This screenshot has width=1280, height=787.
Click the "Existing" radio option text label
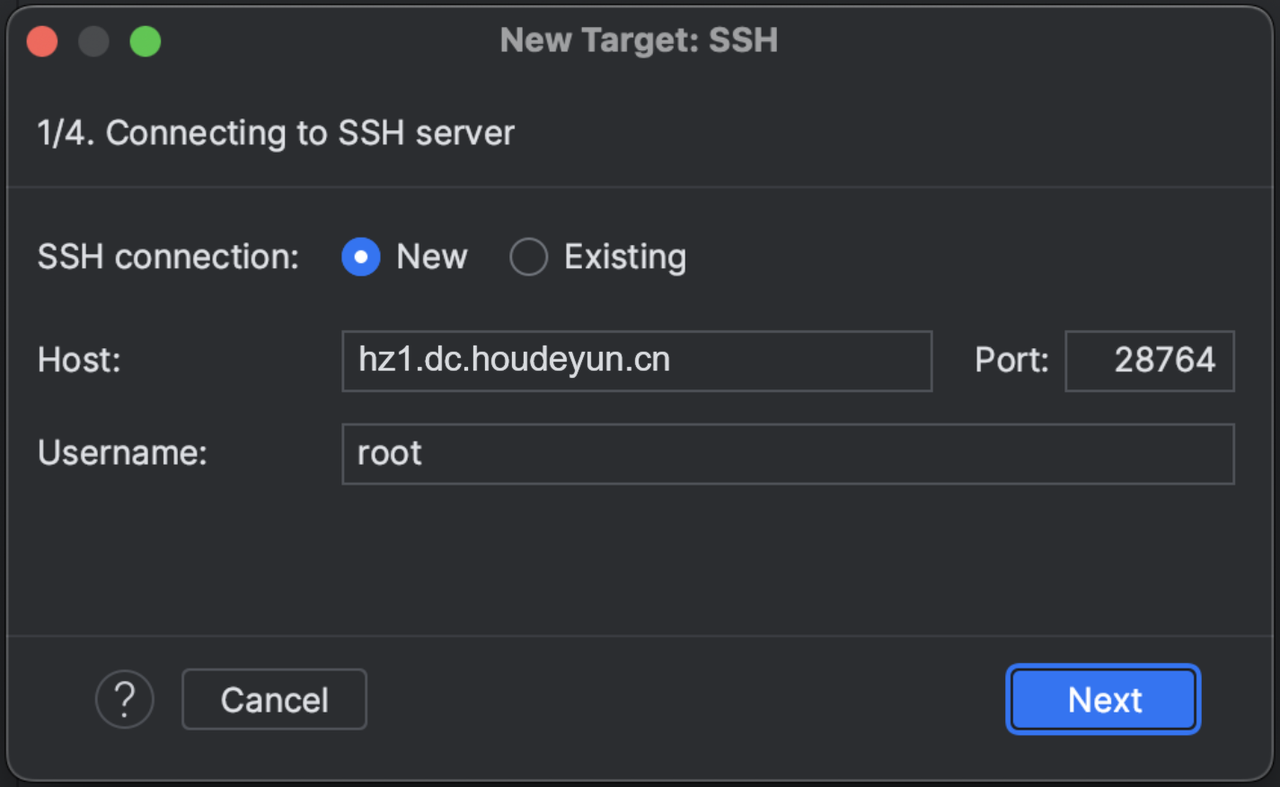click(625, 257)
